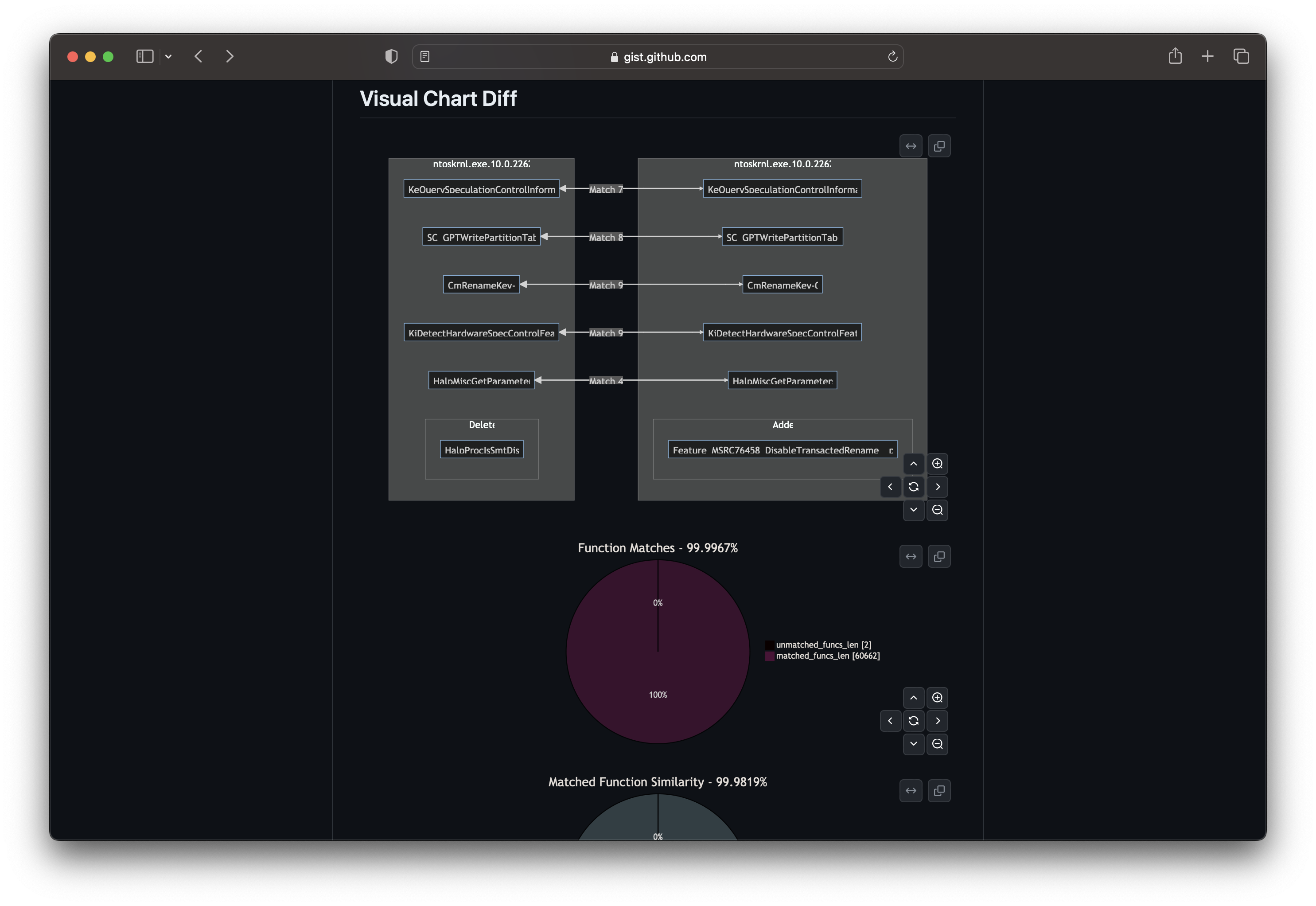Zoom out of the Function Matches chart

(x=937, y=744)
